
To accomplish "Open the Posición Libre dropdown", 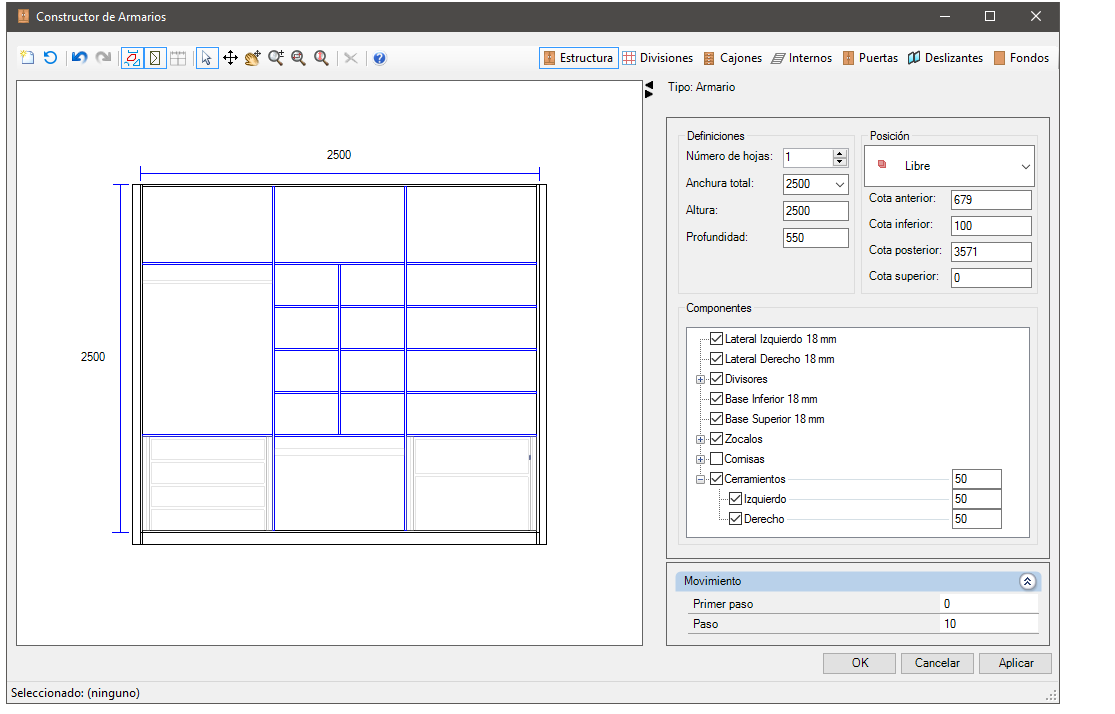I will (949, 166).
